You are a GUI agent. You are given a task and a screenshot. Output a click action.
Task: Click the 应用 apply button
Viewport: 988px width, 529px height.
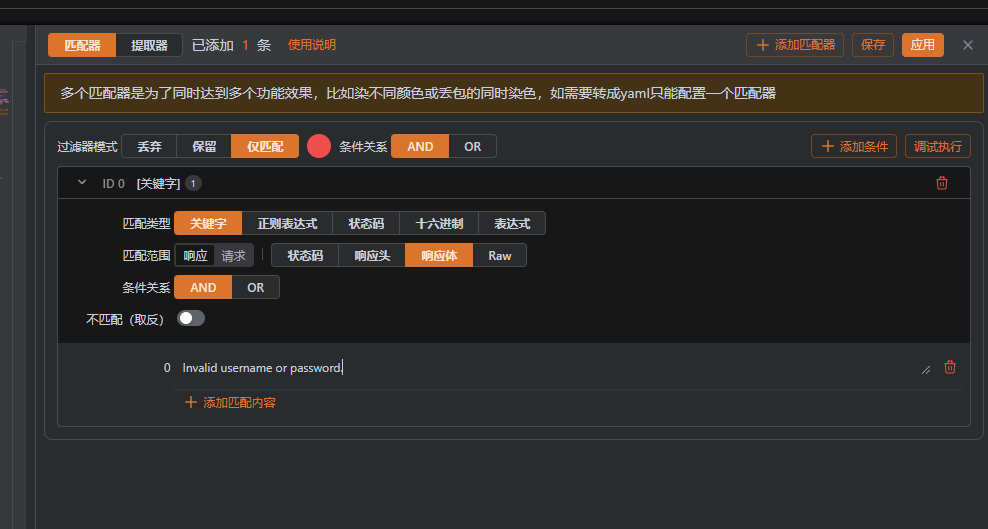tap(922, 45)
